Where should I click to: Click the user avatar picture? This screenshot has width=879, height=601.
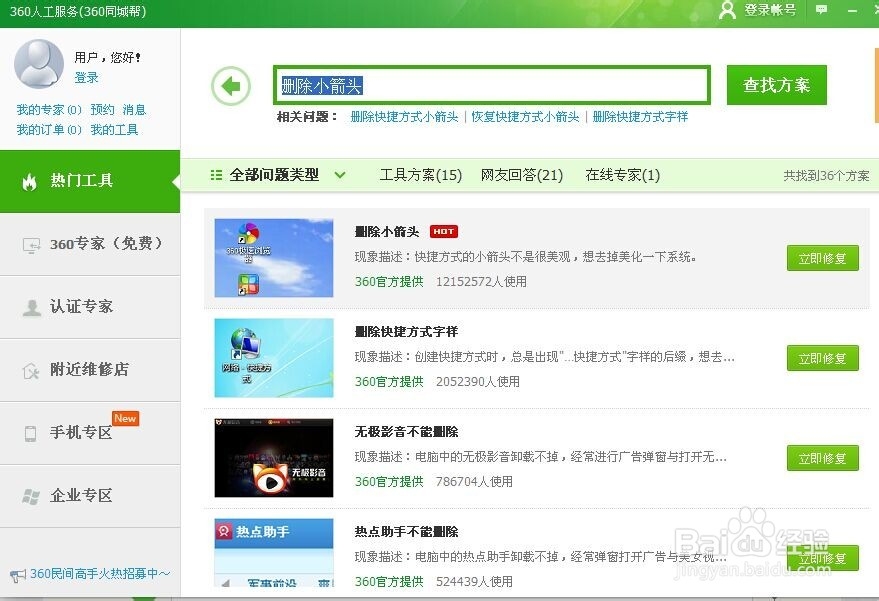point(39,64)
